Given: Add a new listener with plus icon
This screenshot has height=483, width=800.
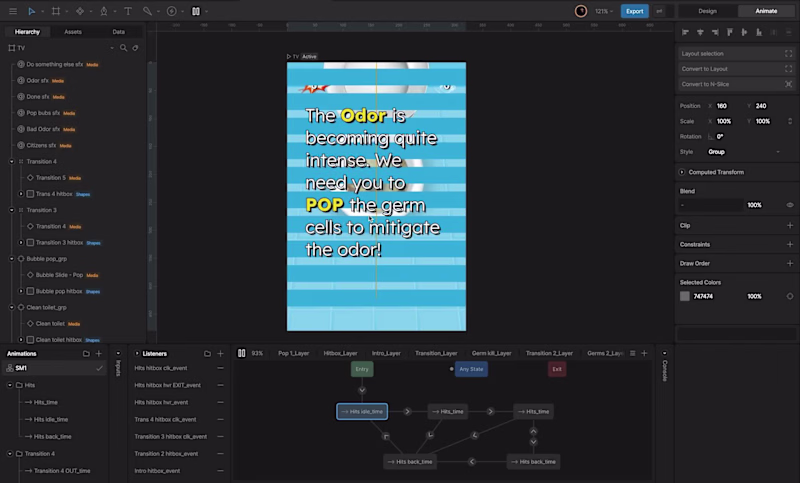Looking at the screenshot, I should point(220,353).
